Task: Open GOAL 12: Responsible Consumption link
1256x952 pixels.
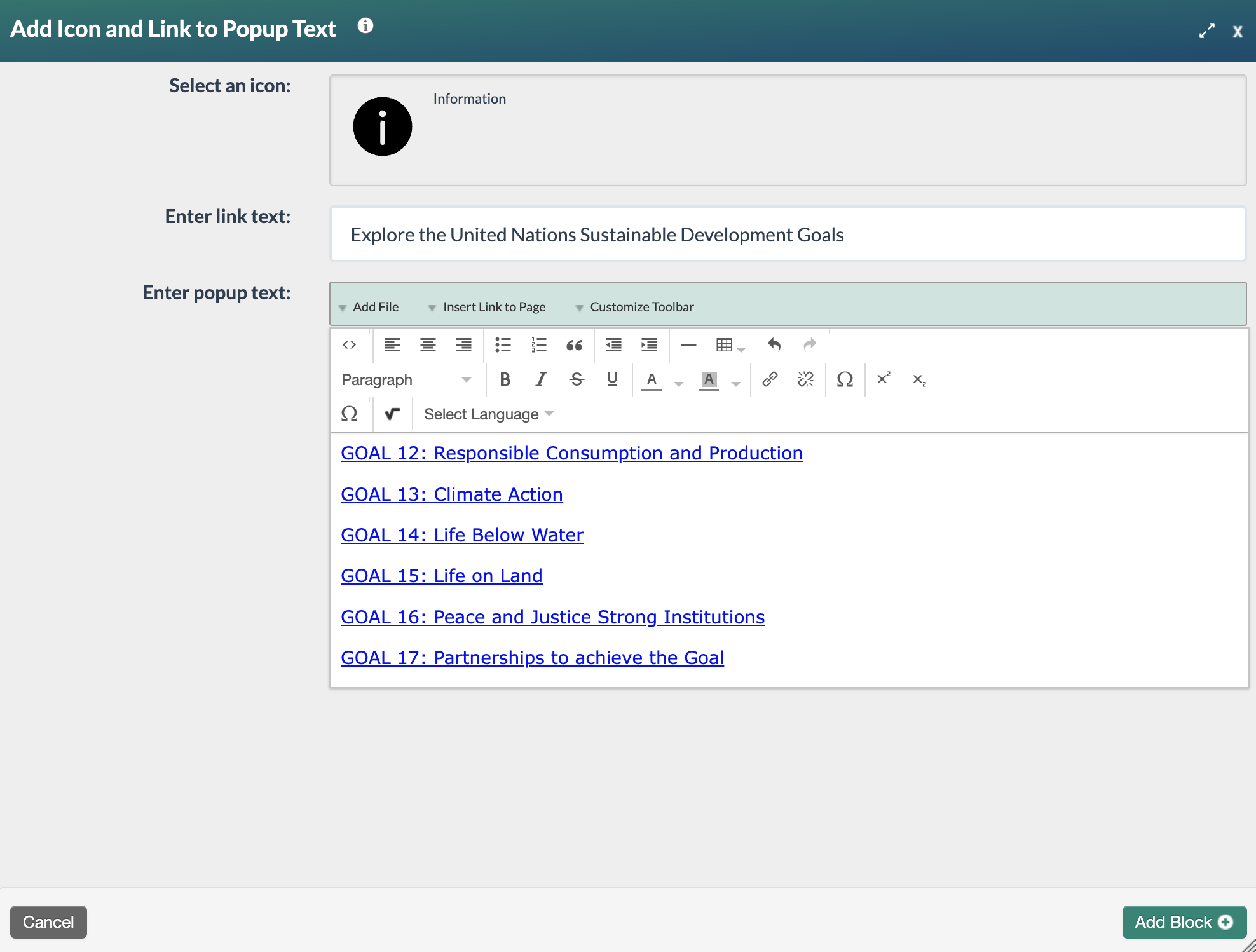Action: point(571,453)
